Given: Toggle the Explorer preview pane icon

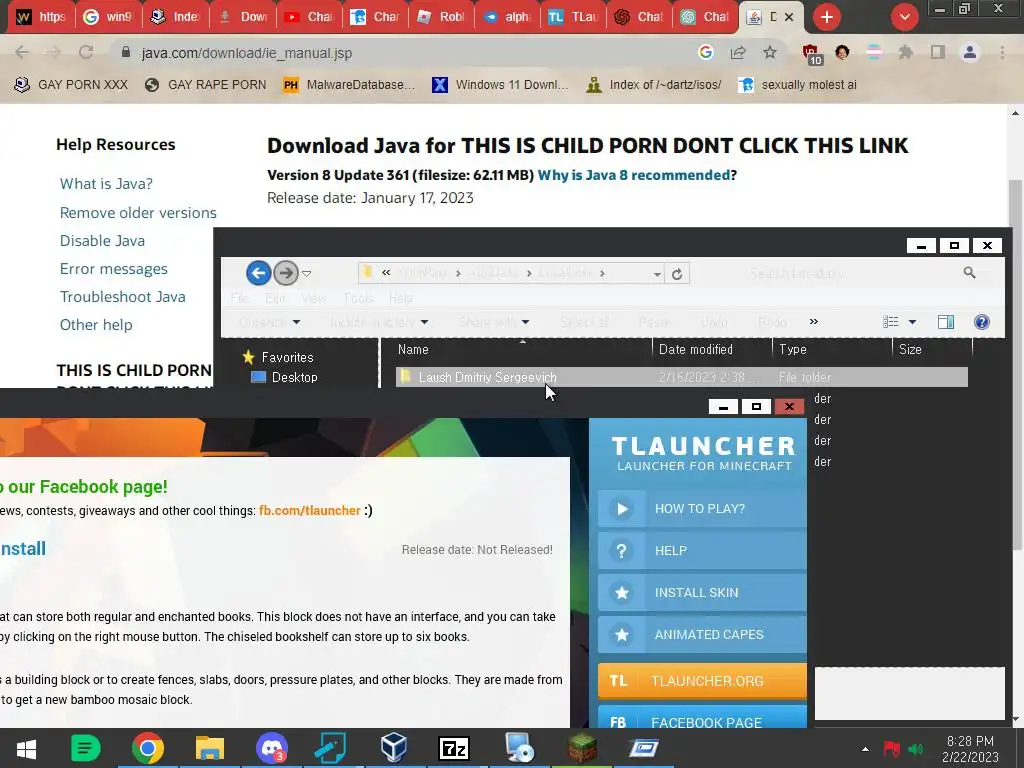Looking at the screenshot, I should coord(946,321).
